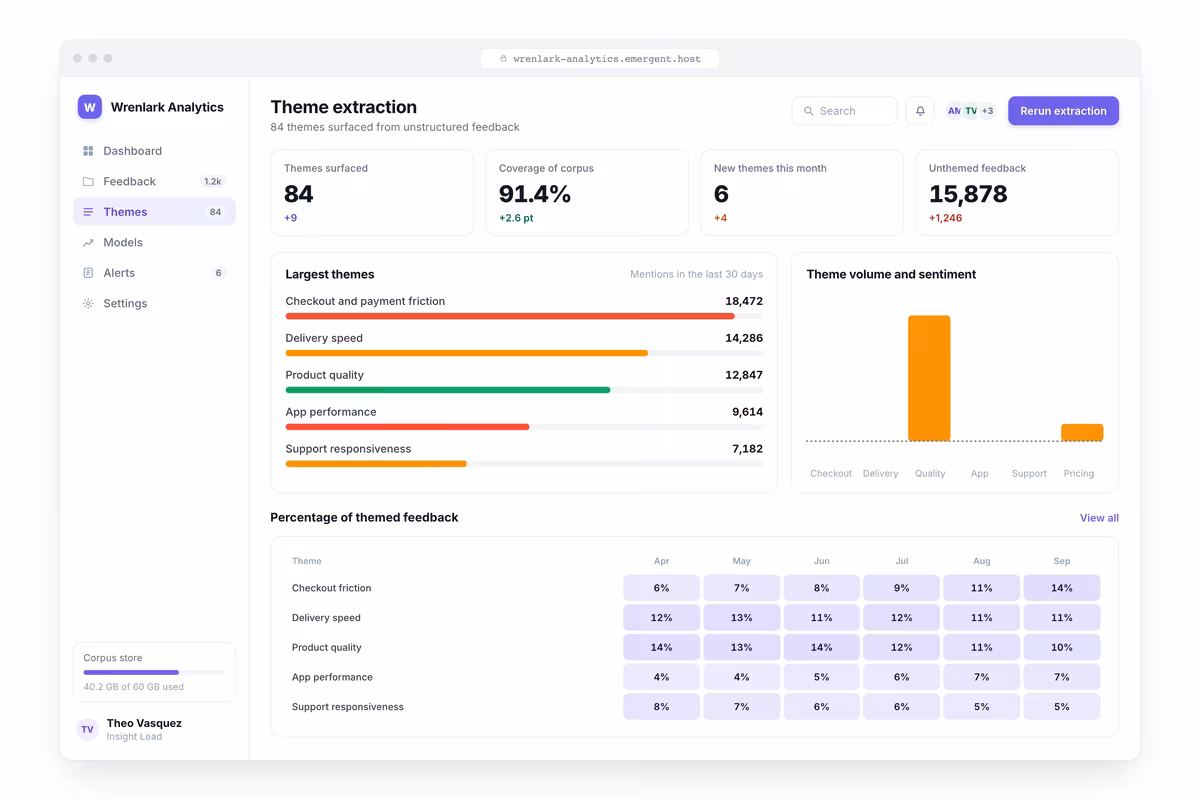1200x800 pixels.
Task: Click the +2.6 pt coverage change
Action: pyautogui.click(x=516, y=218)
